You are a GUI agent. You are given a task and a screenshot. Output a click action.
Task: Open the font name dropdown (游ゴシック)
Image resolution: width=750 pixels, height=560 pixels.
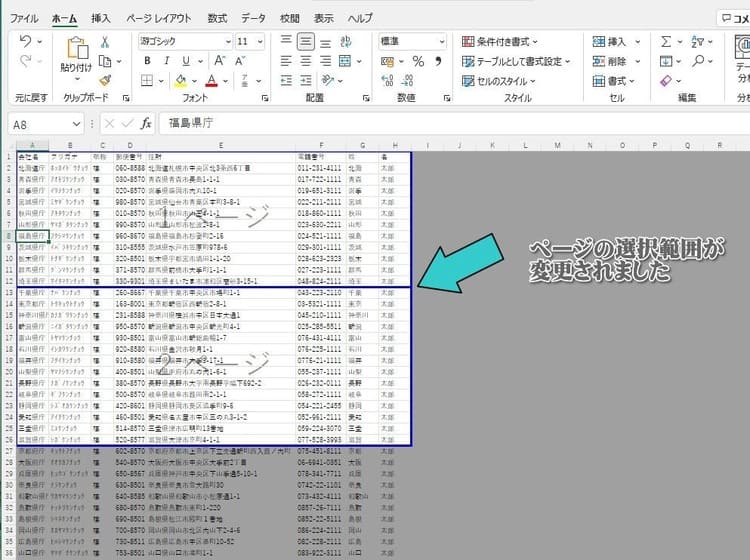click(x=229, y=42)
